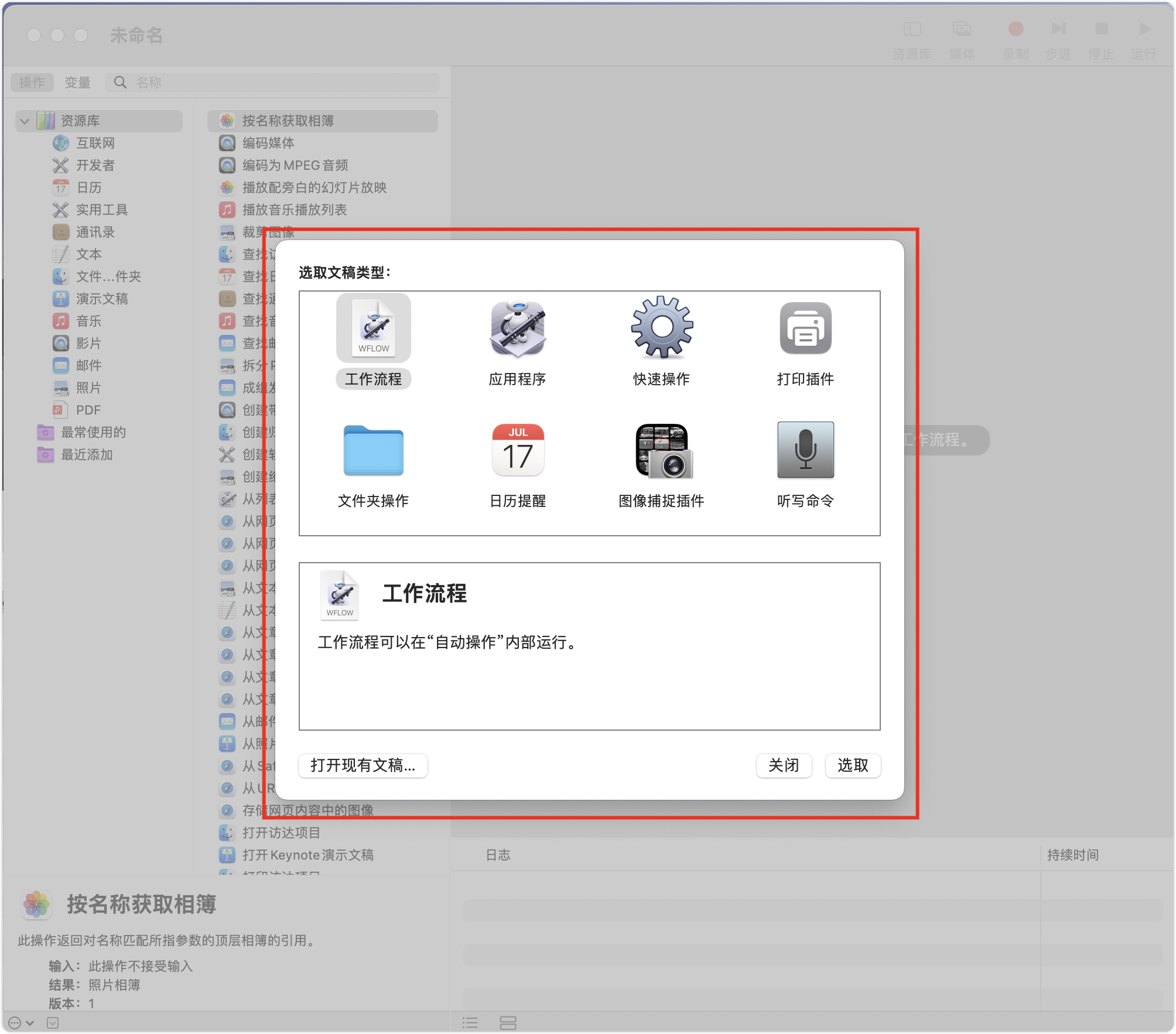Screen dimensions: 1176x1034
Task: Select the Workflow (工作流程) document type icon
Action: tap(373, 328)
